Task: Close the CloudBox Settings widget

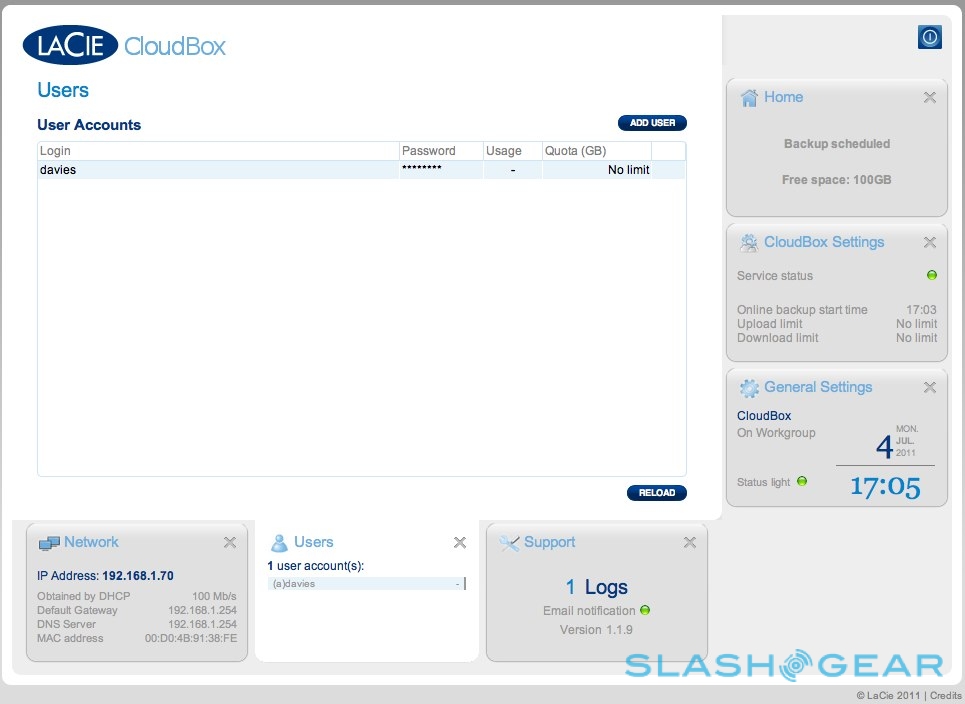Action: (929, 243)
